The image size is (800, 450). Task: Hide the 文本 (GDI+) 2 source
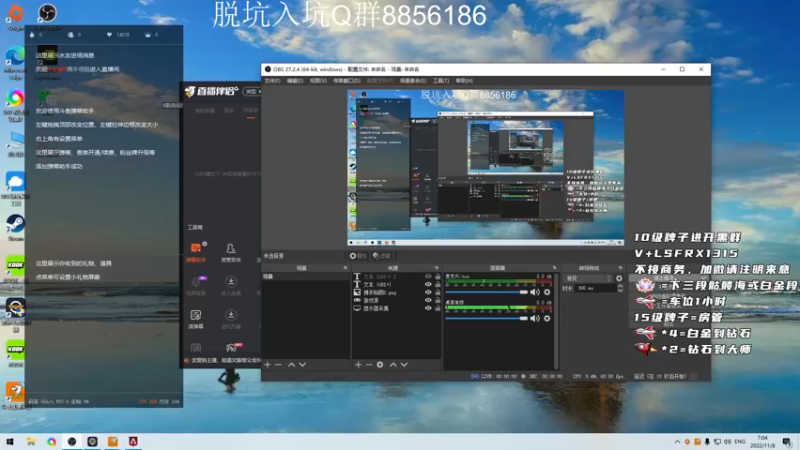tap(428, 277)
